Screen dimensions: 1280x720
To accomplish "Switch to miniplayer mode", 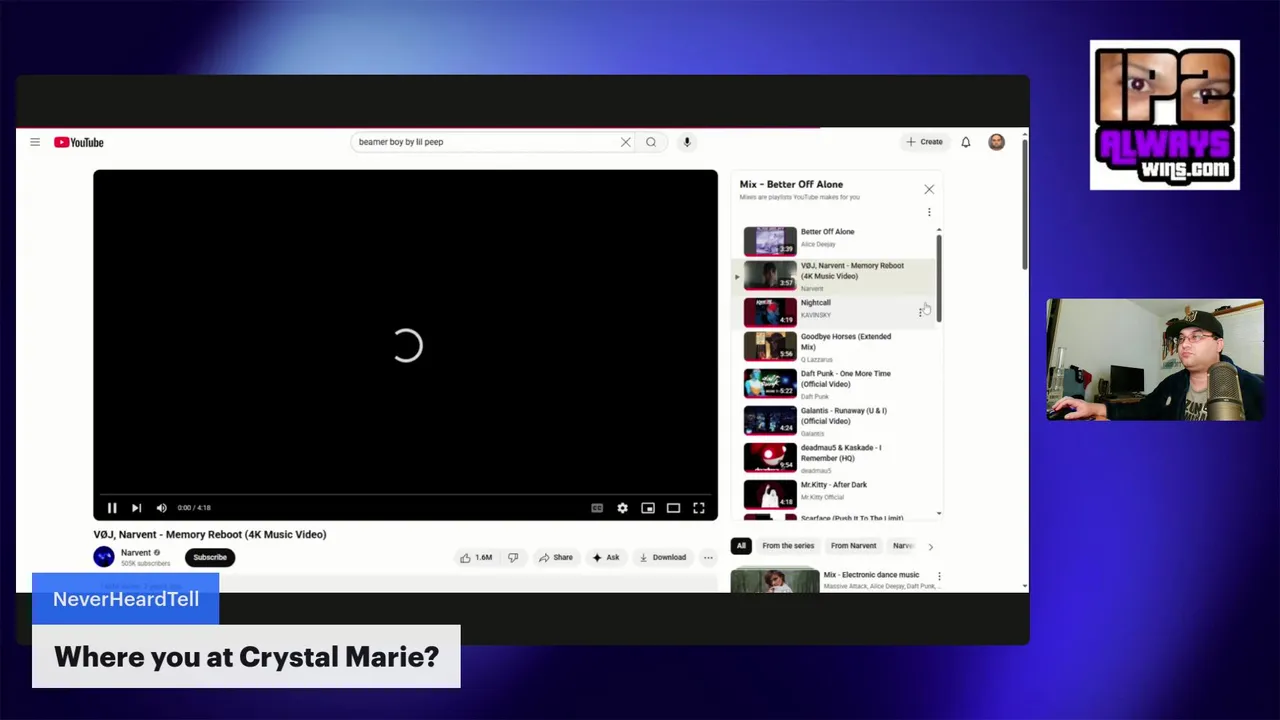I will [648, 508].
